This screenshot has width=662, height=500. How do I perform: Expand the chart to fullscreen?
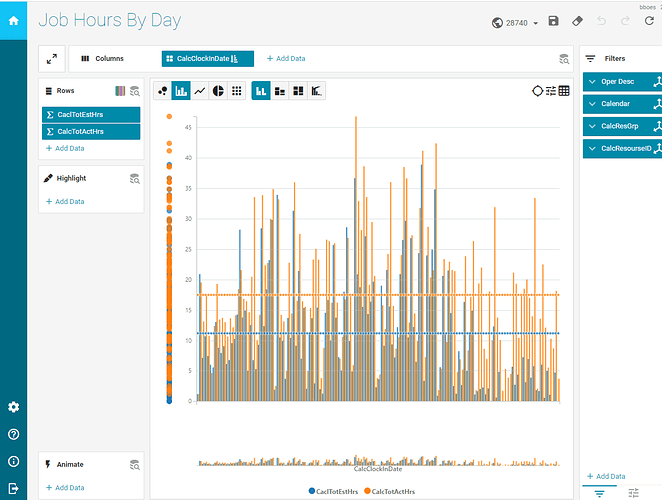52,59
